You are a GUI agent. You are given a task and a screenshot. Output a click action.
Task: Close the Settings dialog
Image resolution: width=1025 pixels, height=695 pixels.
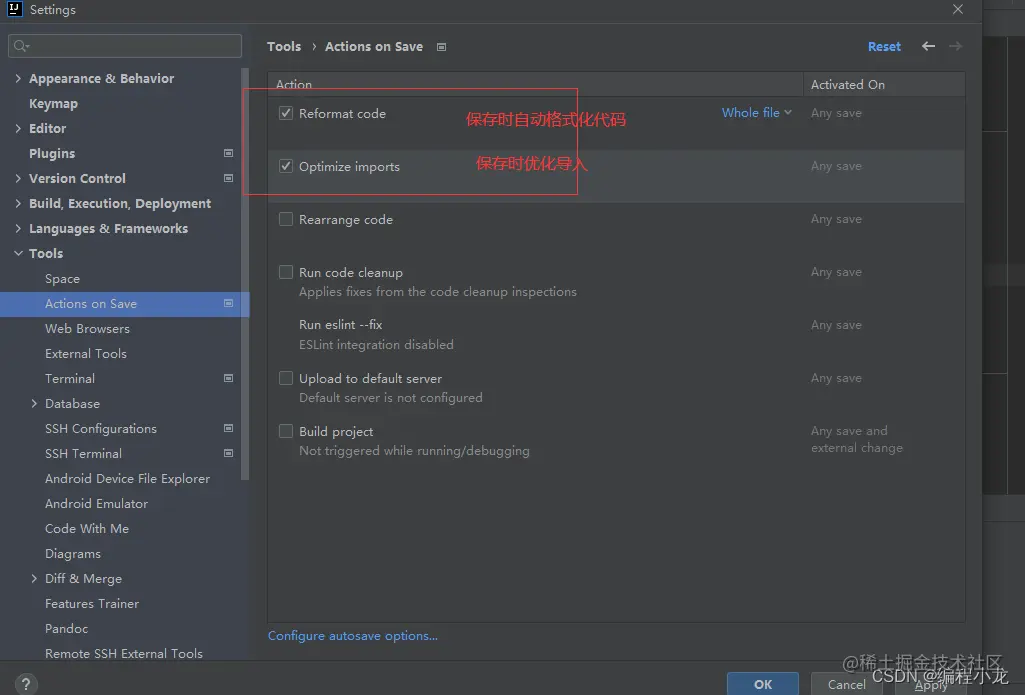[x=958, y=9]
